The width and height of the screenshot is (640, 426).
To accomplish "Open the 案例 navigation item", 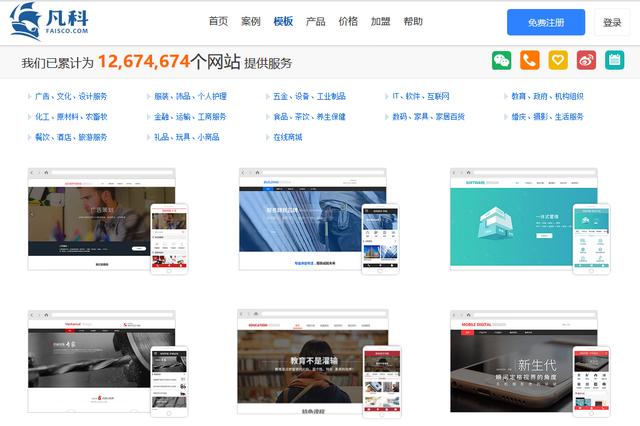I will point(251,21).
